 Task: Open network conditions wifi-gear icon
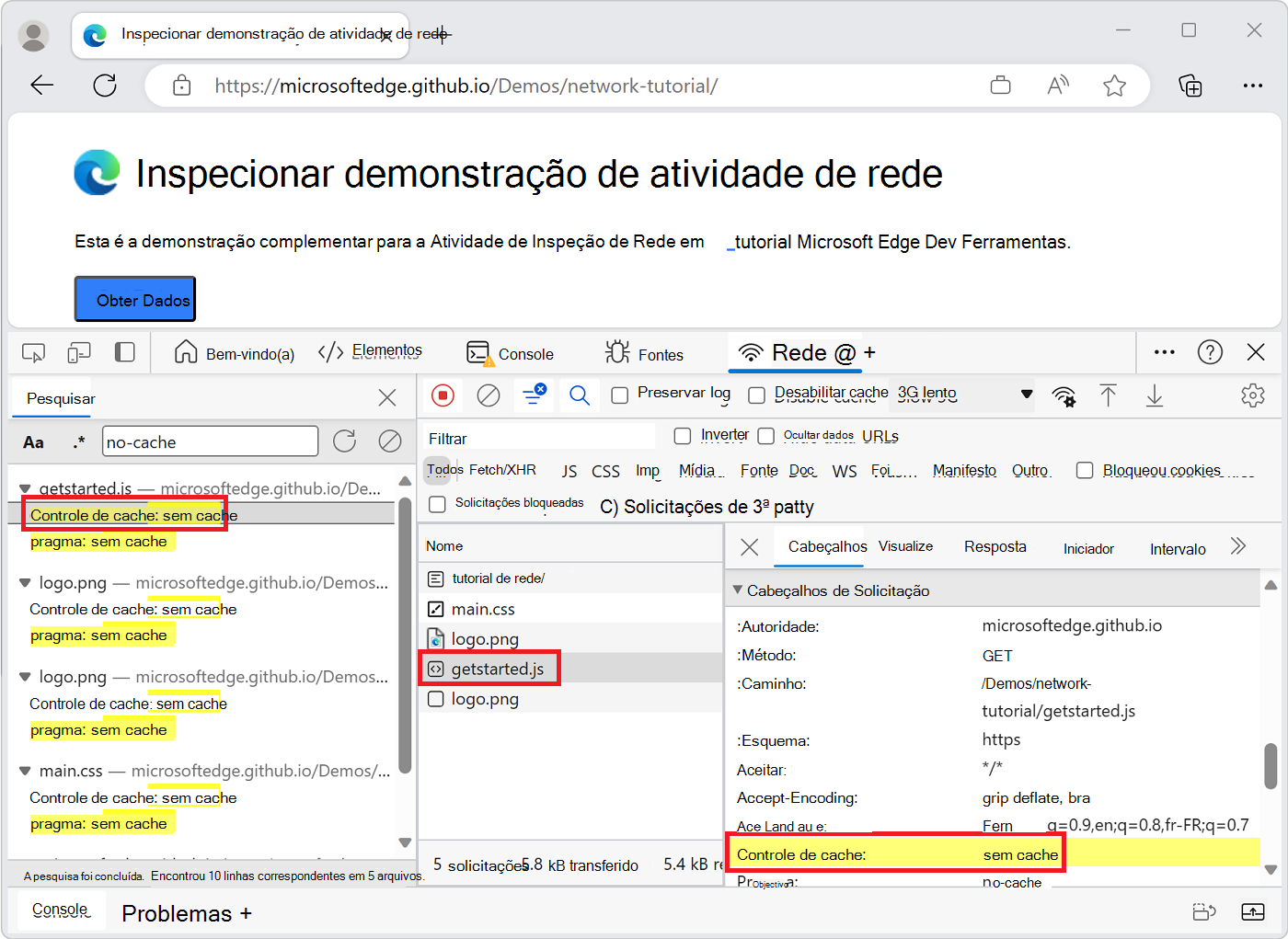coord(1064,396)
